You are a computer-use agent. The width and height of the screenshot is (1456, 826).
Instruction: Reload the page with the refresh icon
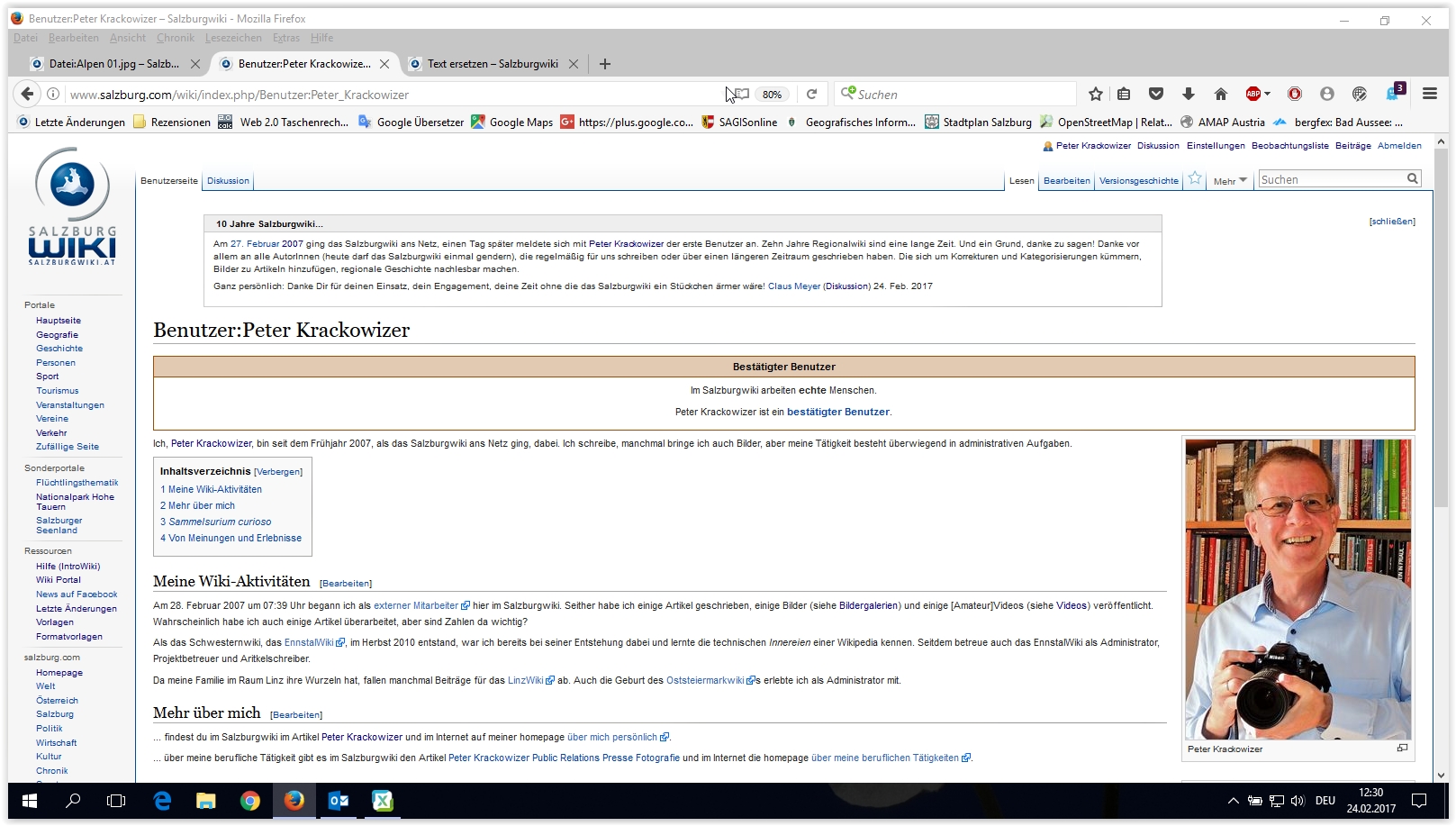pos(811,95)
